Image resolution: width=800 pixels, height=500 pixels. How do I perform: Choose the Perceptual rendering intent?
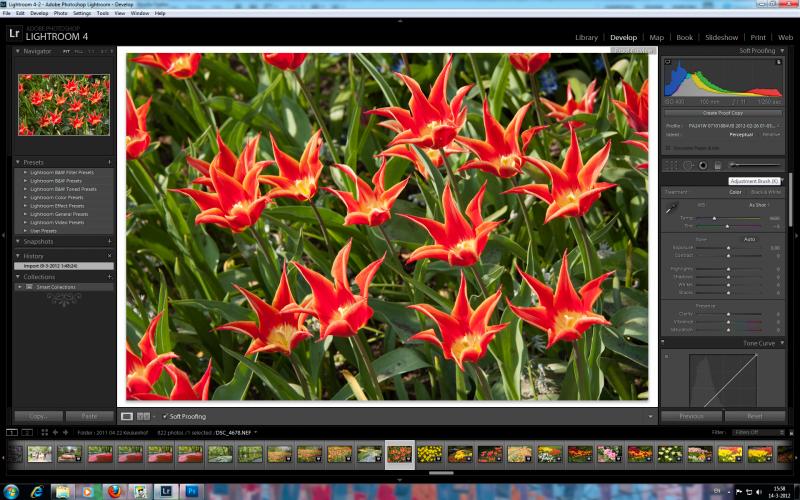coord(741,135)
